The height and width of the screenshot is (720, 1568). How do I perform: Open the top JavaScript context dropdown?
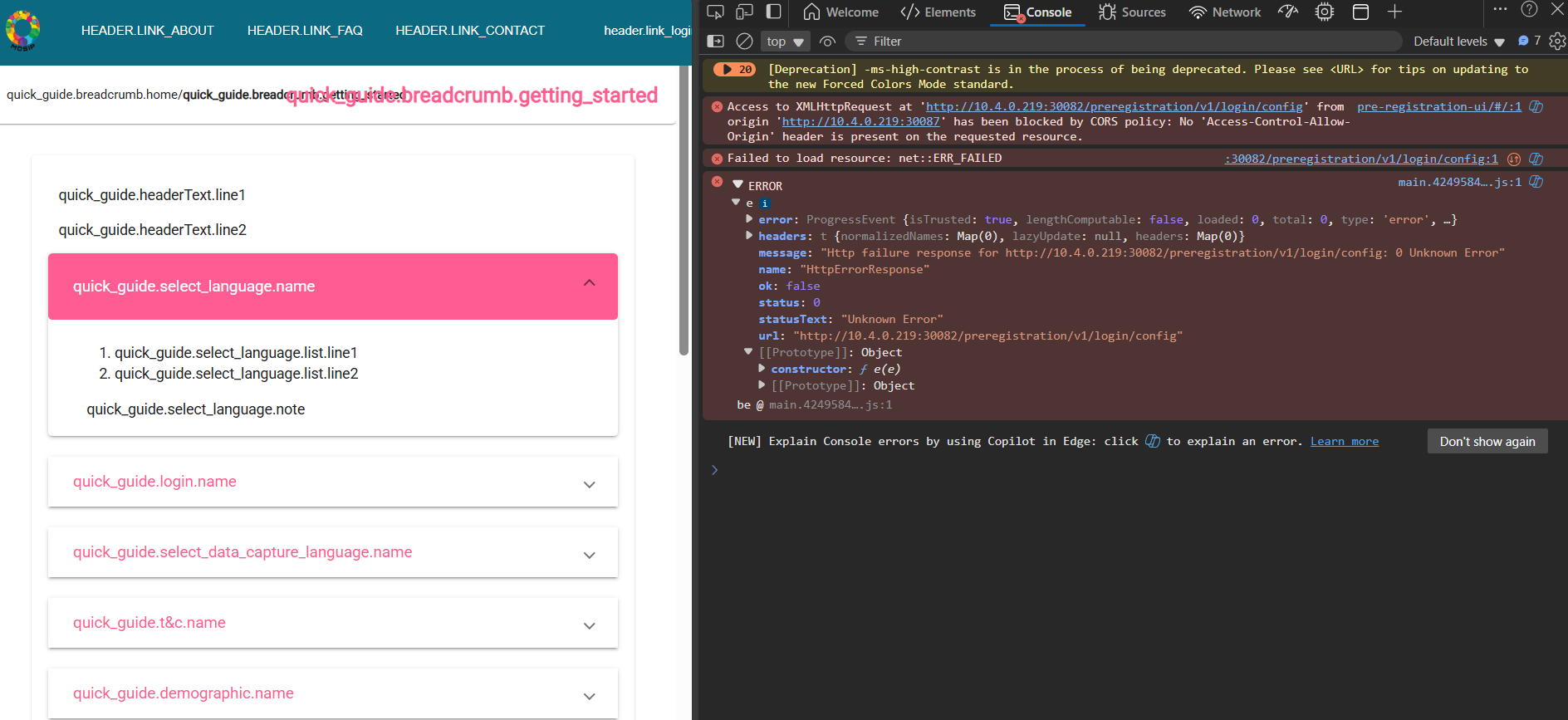pyautogui.click(x=785, y=42)
